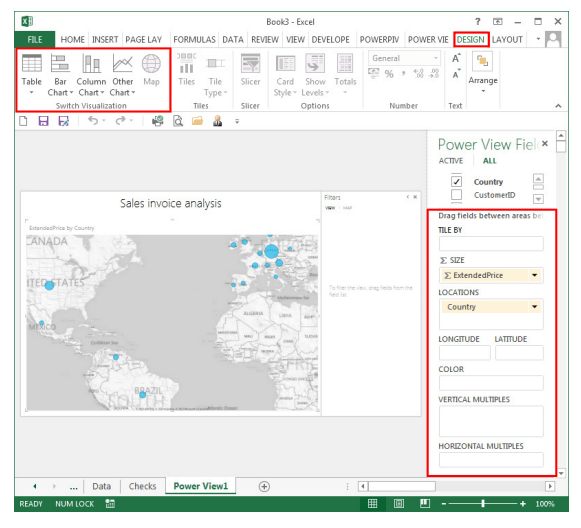581x528 pixels.
Task: Open the ribbon display options button
Action: coord(498,21)
